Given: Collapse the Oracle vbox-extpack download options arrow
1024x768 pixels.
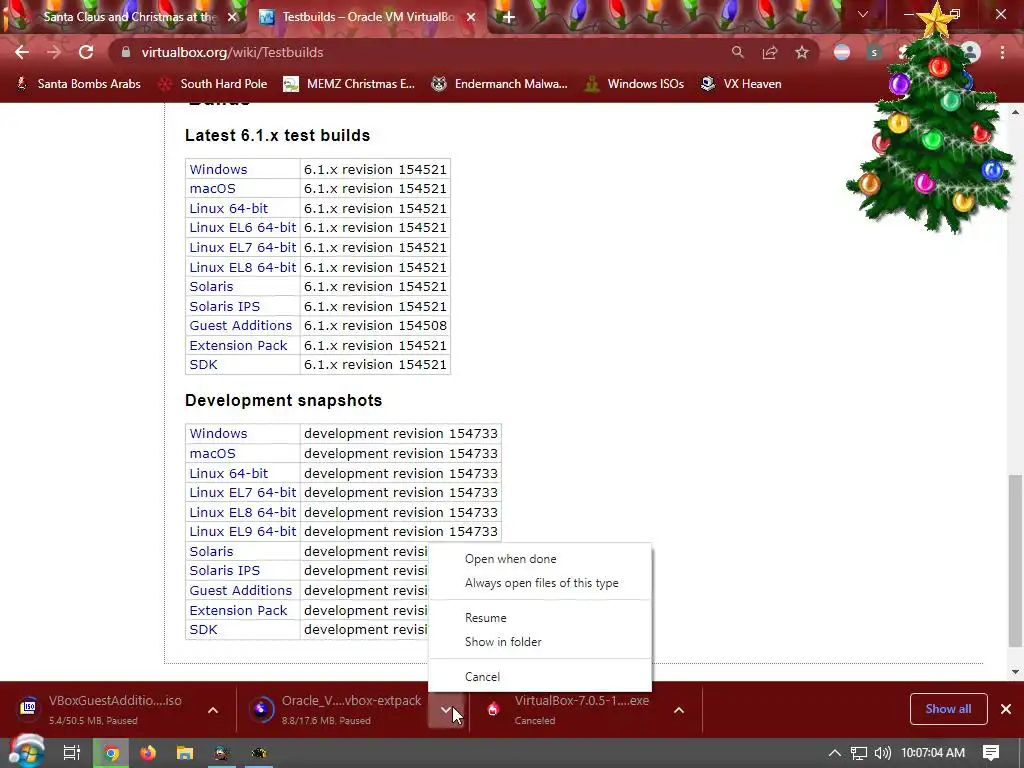Looking at the screenshot, I should coord(446,710).
